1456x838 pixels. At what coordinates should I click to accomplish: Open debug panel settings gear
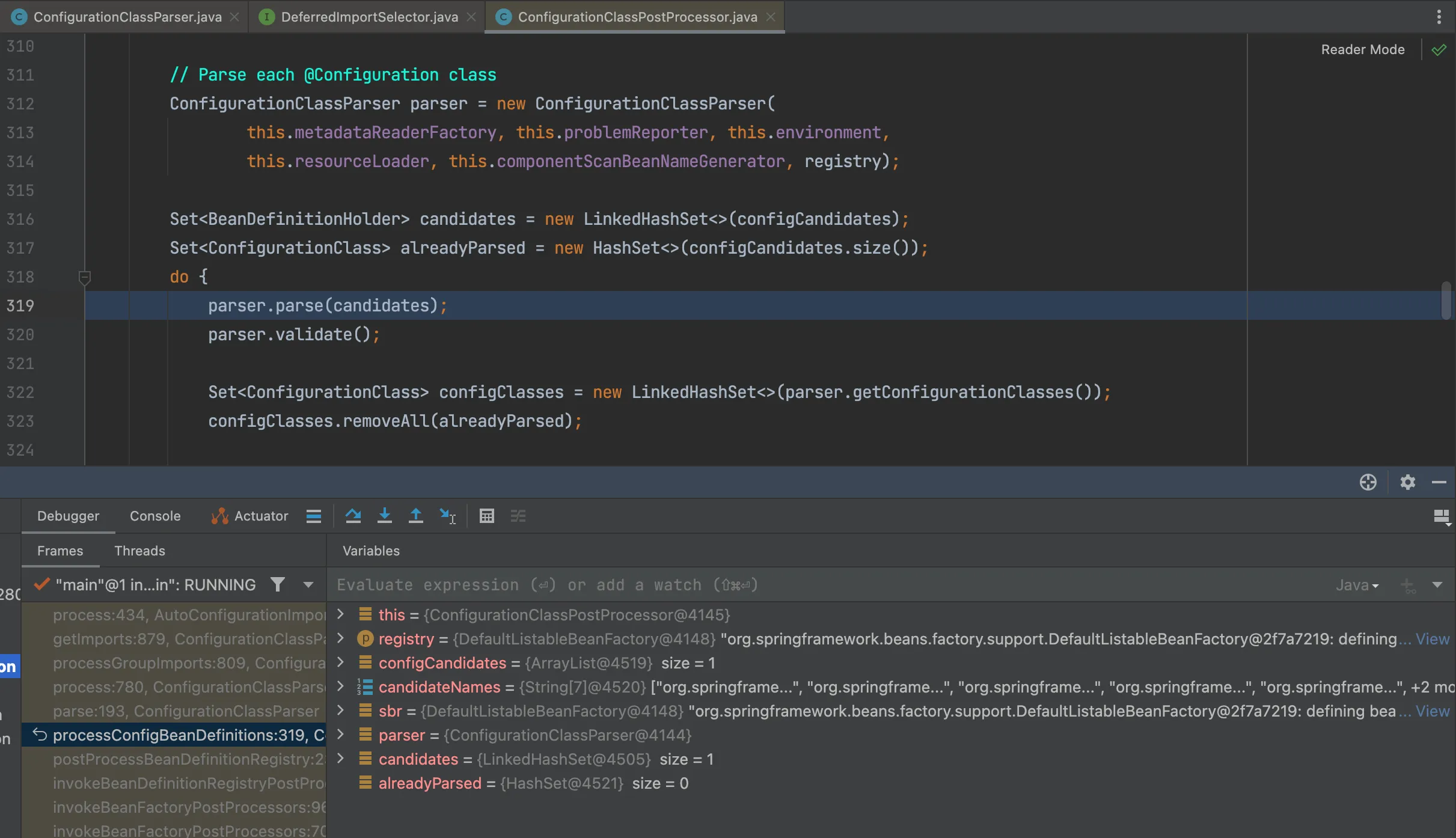click(x=1407, y=482)
